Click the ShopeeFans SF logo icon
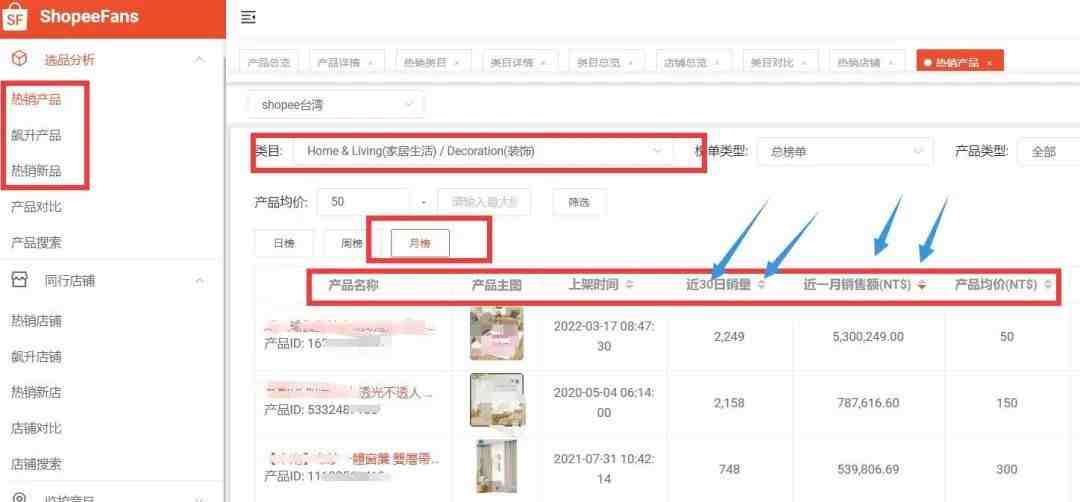1080x502 pixels. tap(15, 17)
